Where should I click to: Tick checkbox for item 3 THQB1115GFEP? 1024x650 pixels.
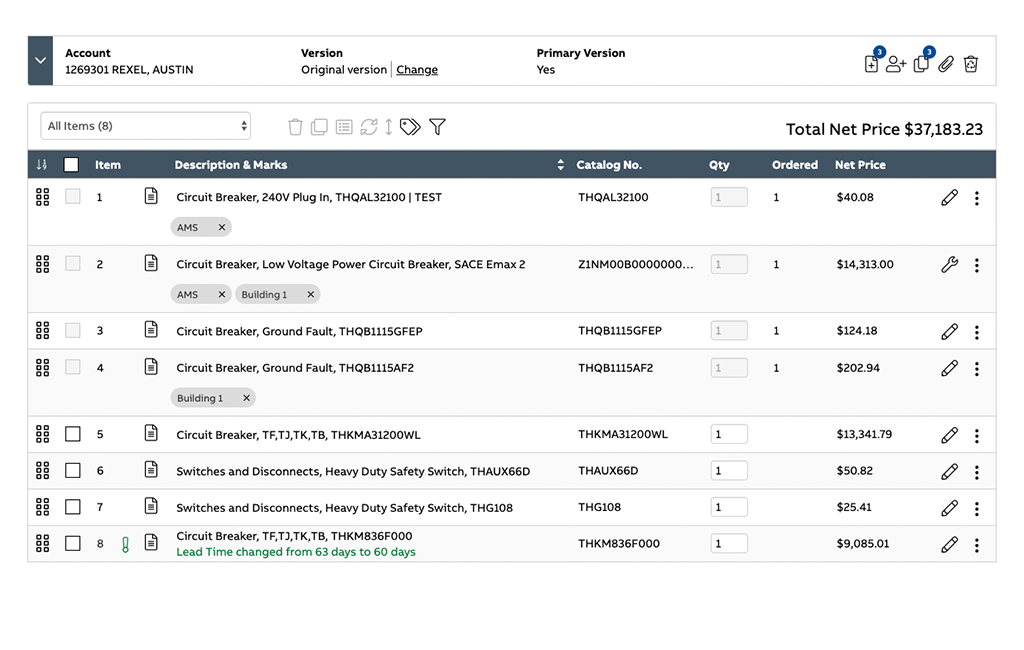coord(72,330)
